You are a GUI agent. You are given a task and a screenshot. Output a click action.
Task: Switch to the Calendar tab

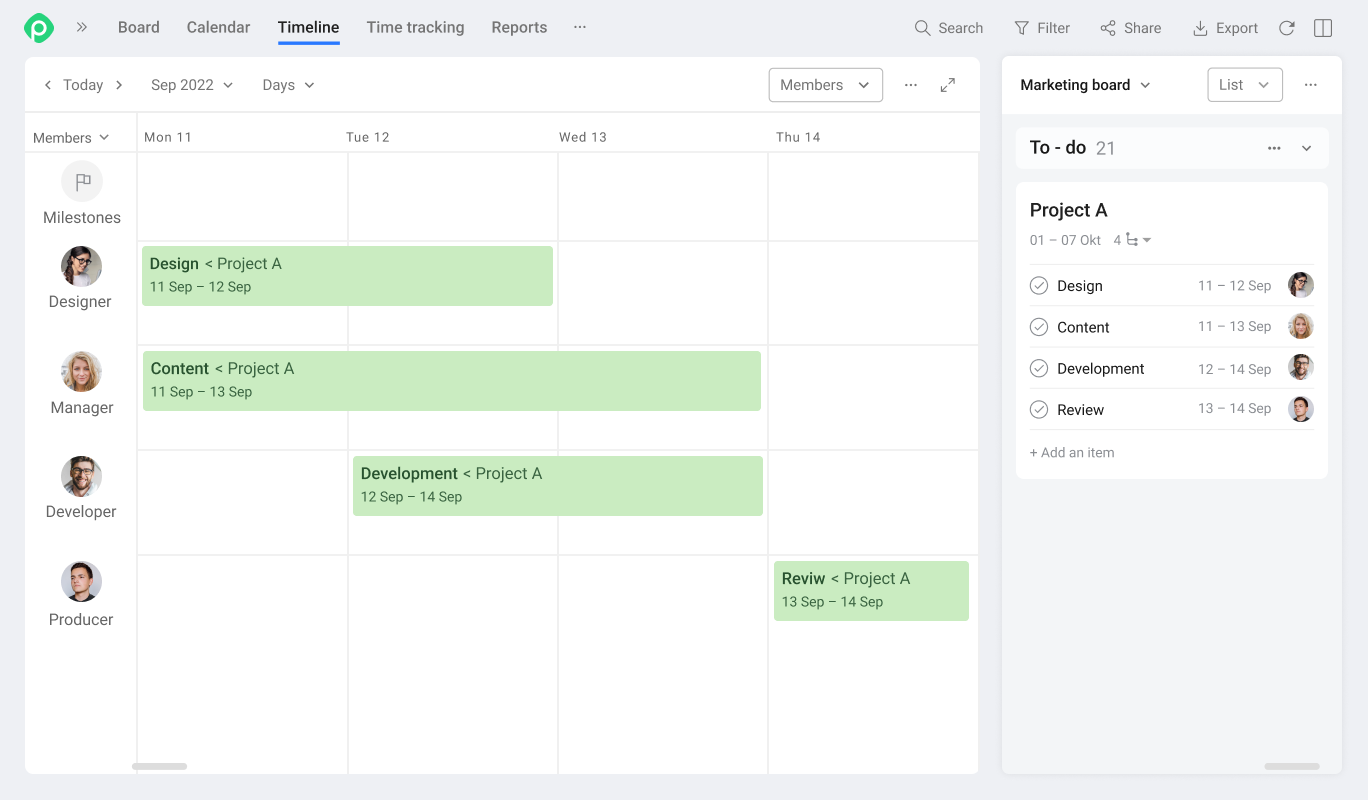tap(218, 28)
